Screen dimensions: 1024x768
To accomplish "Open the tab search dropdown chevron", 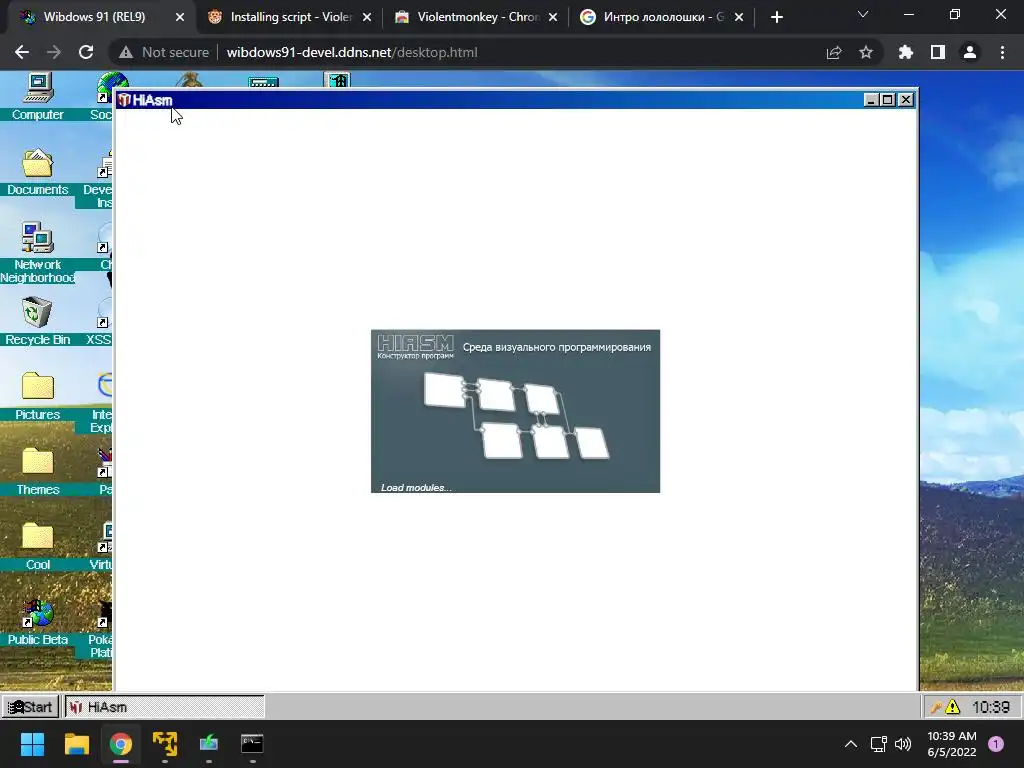I will (x=863, y=14).
